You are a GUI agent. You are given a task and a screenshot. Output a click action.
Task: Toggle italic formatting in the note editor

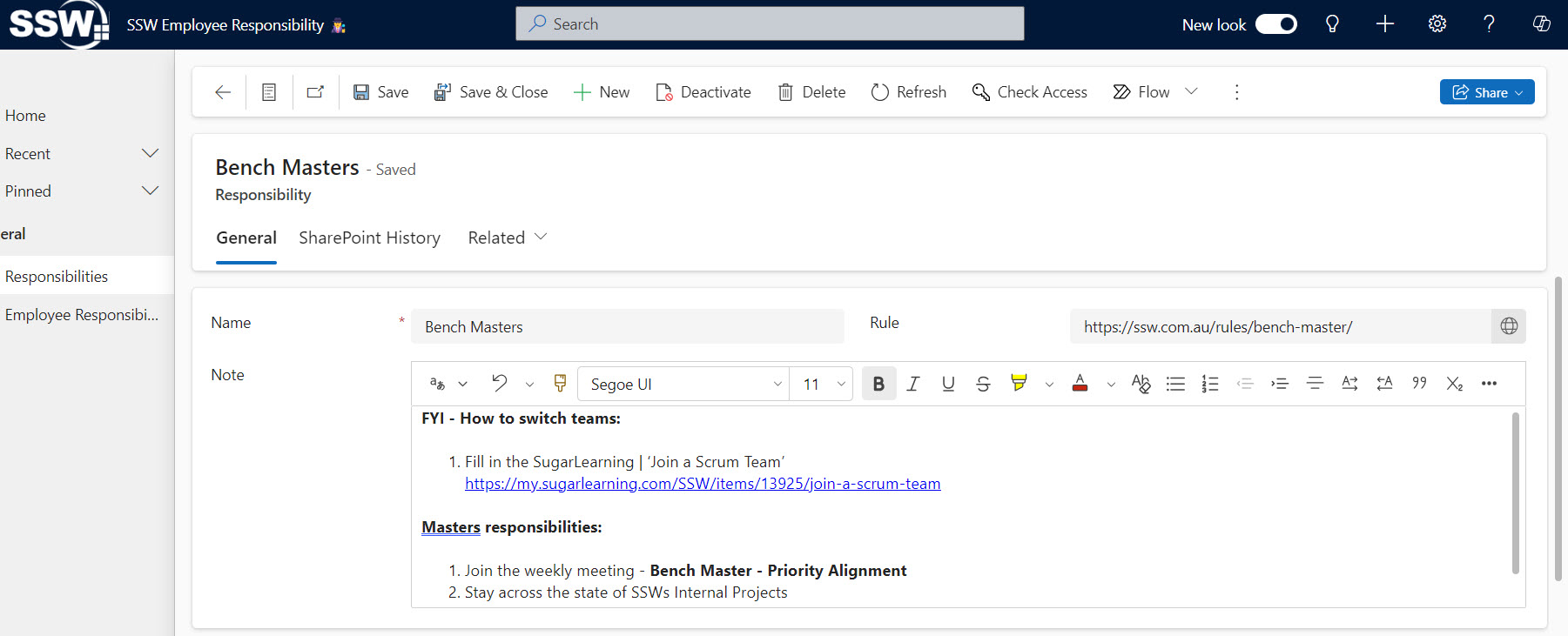pyautogui.click(x=912, y=384)
